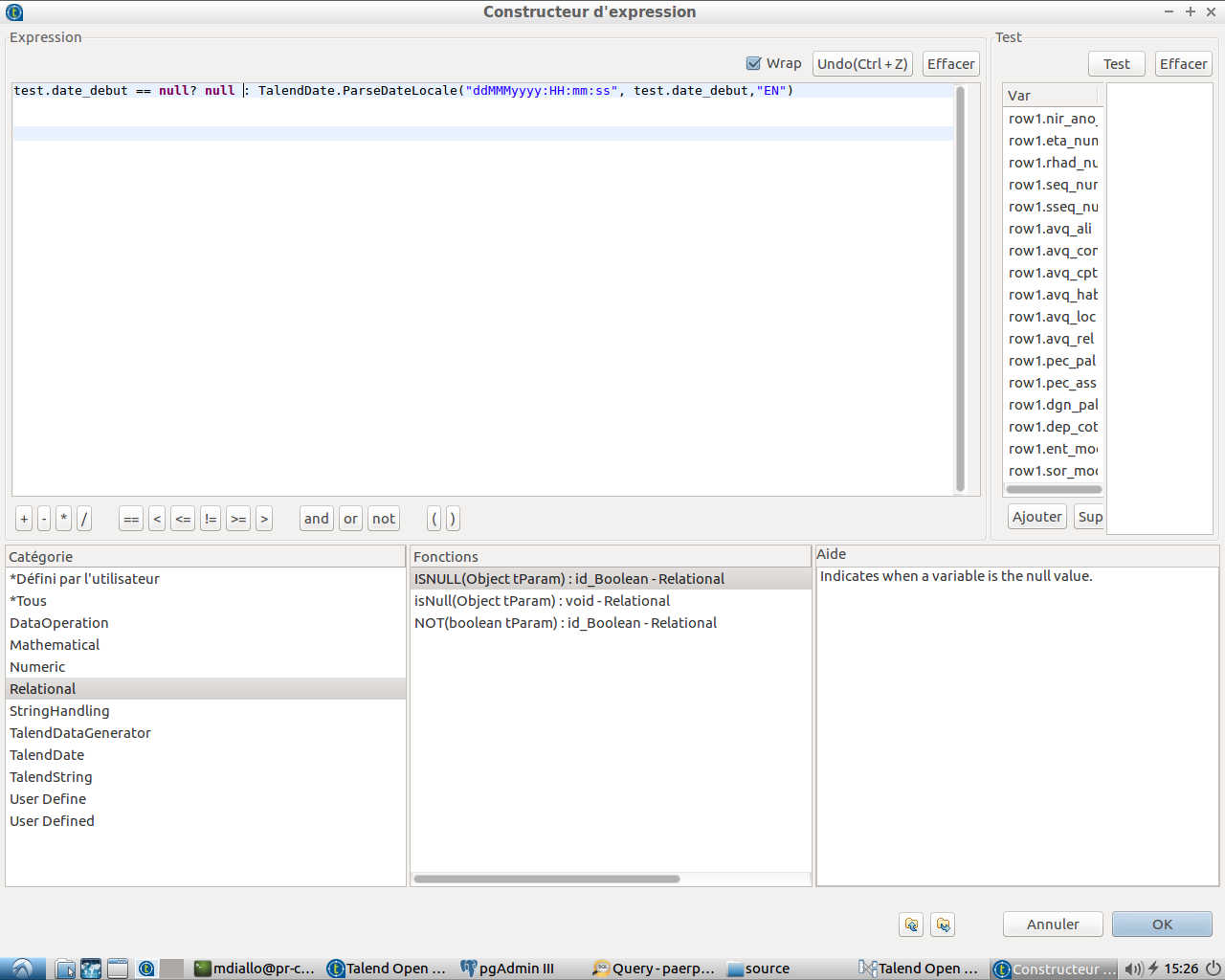This screenshot has height=980, width=1225.
Task: Click the Ajouter button
Action: point(1036,517)
